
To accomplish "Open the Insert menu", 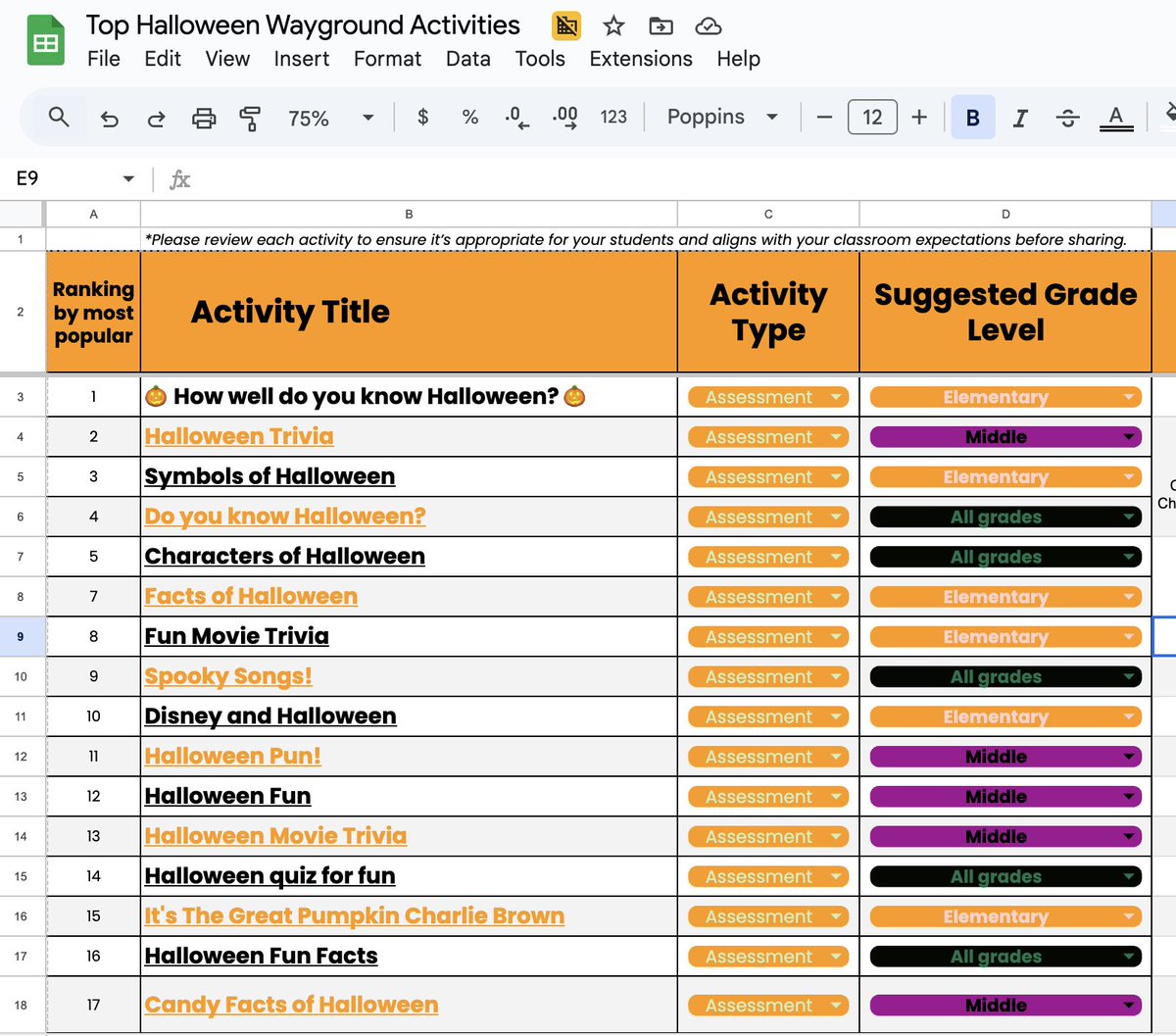I will pos(302,59).
